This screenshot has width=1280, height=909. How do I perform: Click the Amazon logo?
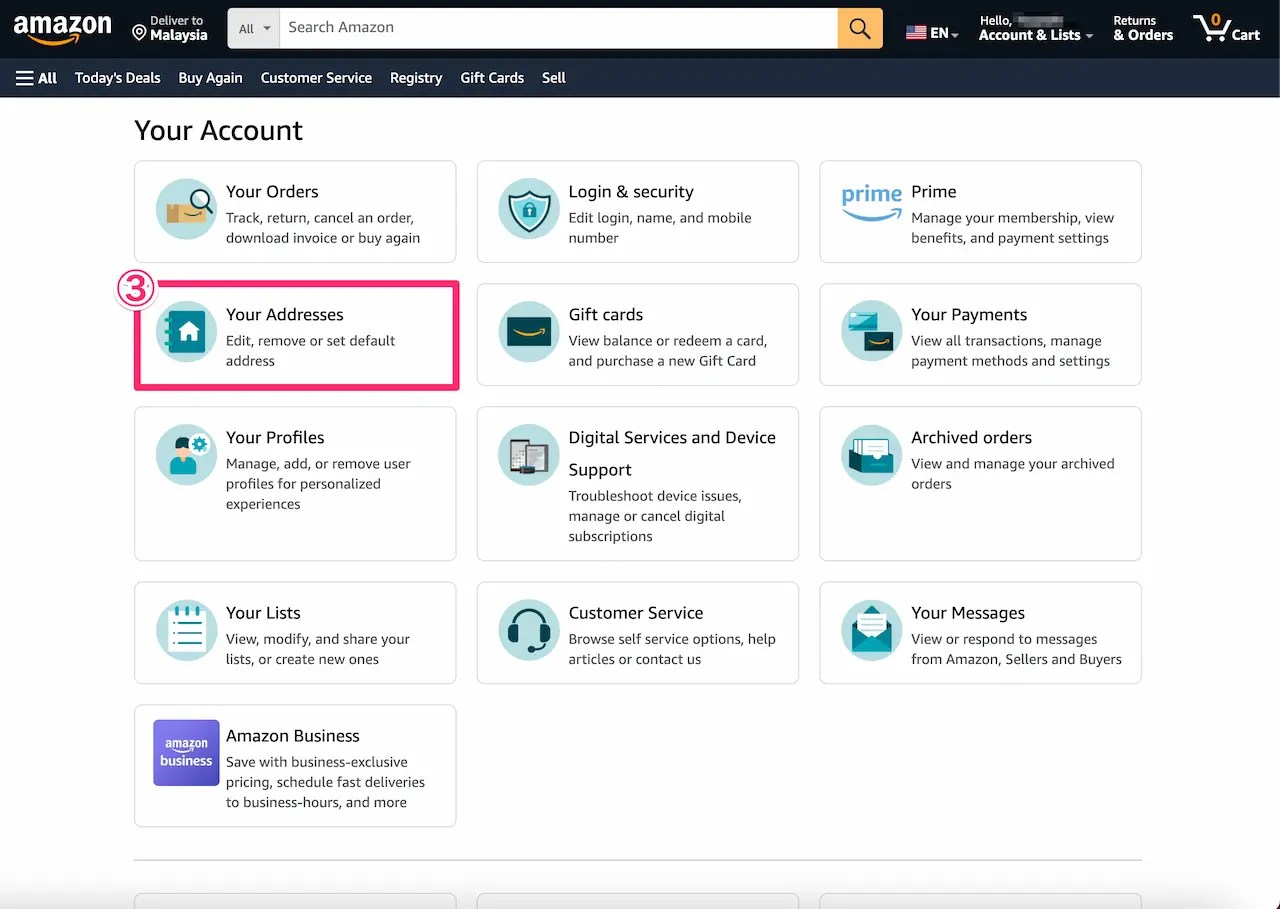click(x=62, y=29)
